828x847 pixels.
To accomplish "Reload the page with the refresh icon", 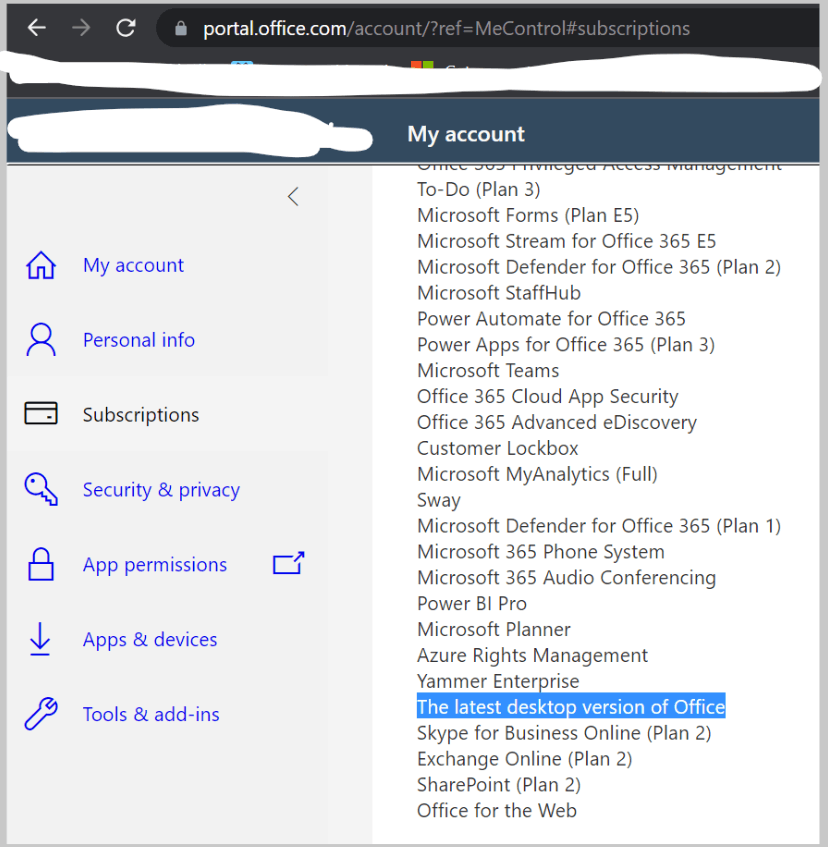I will tap(126, 28).
